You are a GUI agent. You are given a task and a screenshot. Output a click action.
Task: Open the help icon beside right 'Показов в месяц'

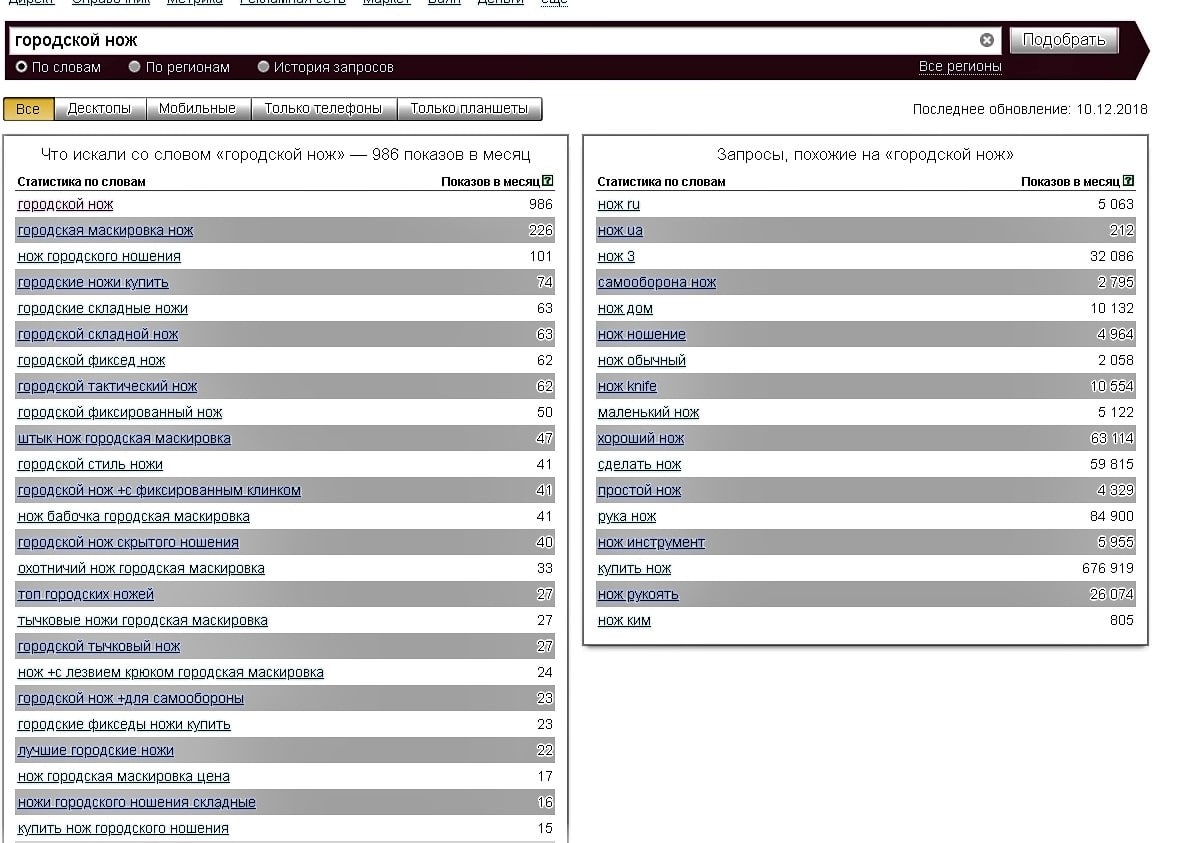pos(1128,181)
